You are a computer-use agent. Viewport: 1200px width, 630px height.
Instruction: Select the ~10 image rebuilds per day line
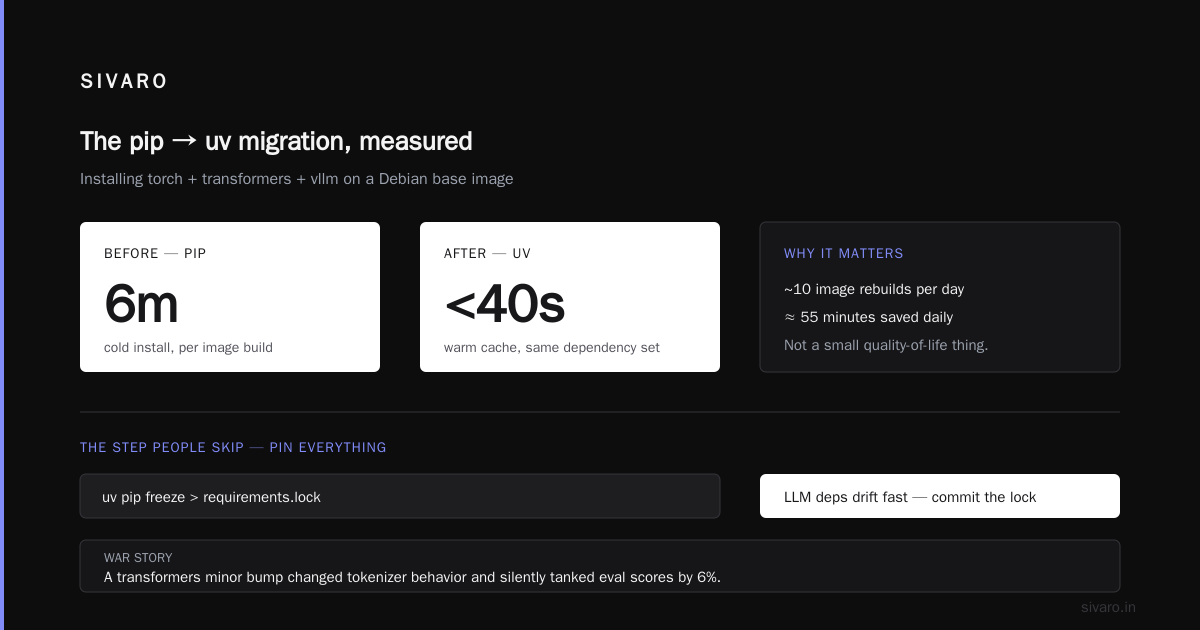click(874, 289)
